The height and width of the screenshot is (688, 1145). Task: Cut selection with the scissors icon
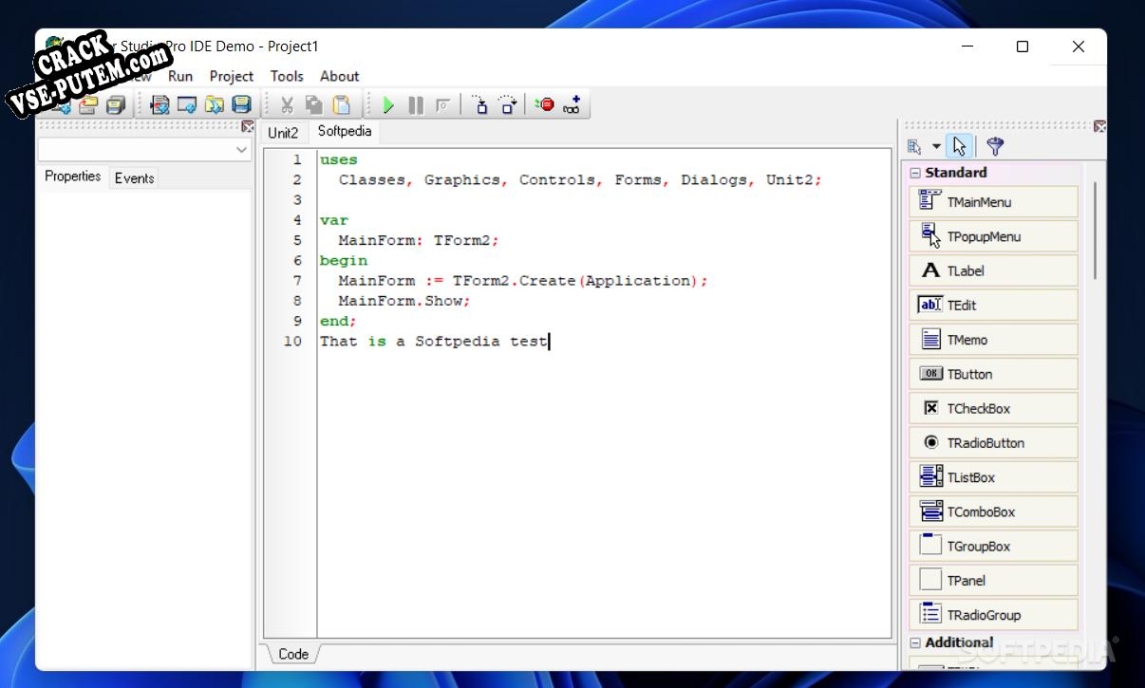click(287, 105)
